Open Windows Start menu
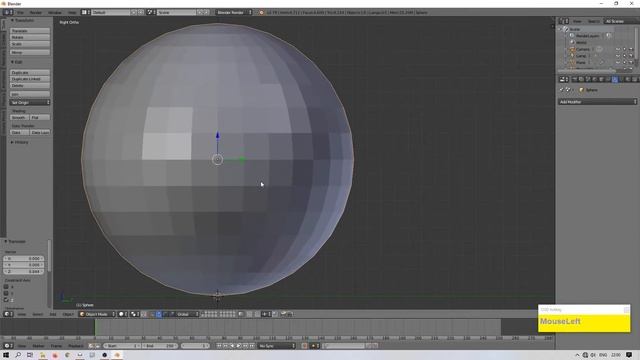This screenshot has width=640, height=360. click(6, 355)
